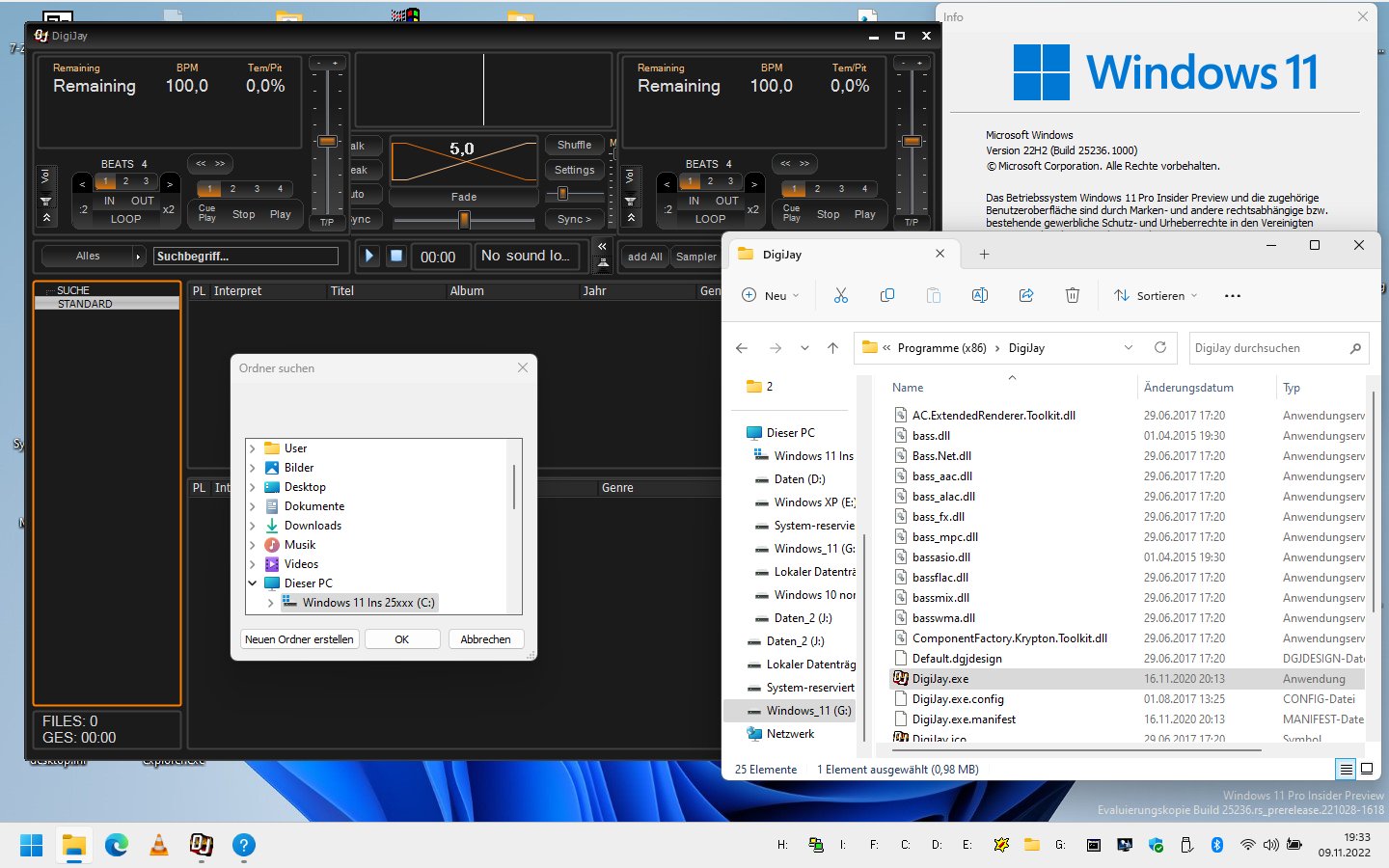Sort files by the Name column header
The height and width of the screenshot is (868, 1389).
[908, 388]
